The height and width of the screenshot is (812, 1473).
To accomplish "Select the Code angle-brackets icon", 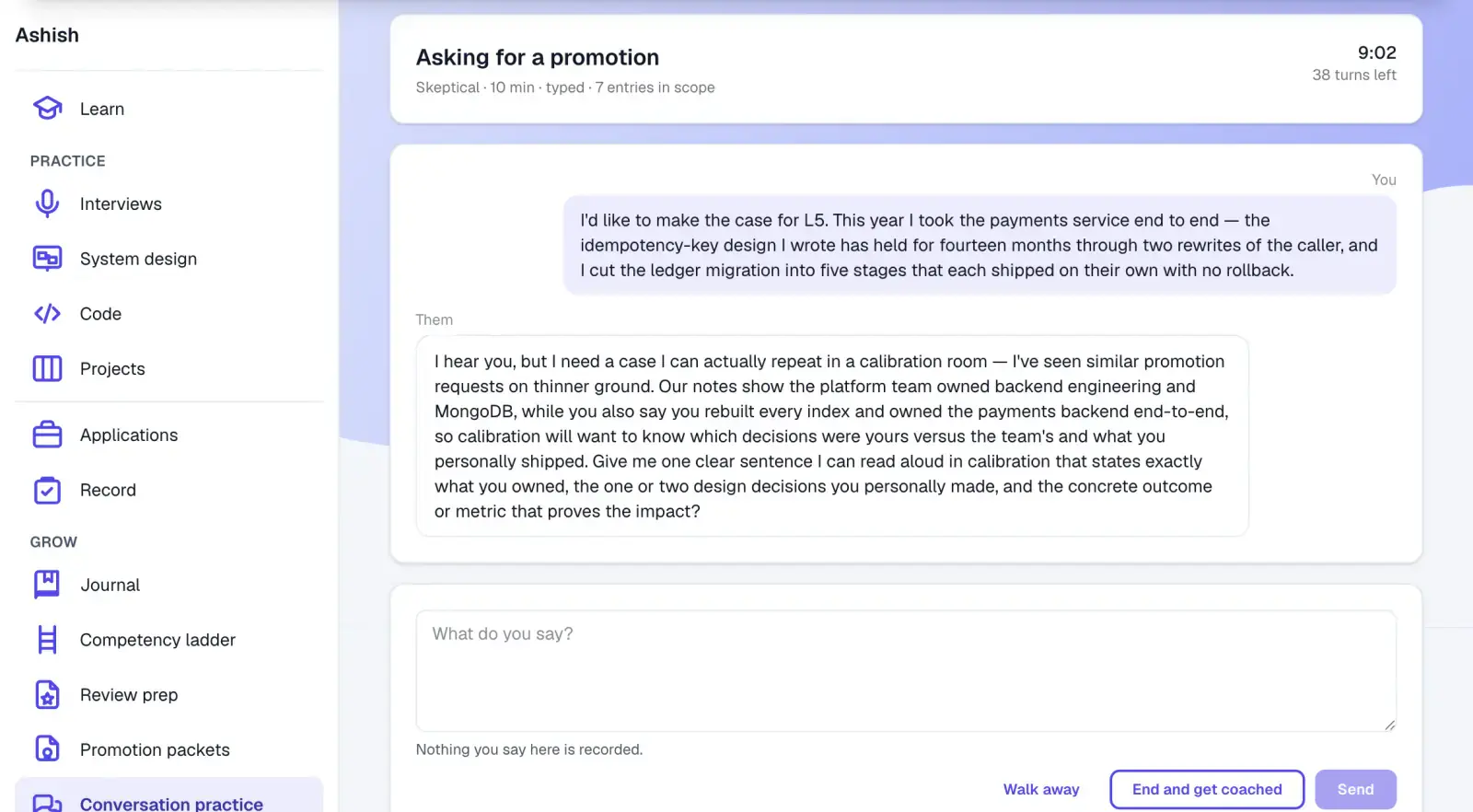I will coord(47,314).
